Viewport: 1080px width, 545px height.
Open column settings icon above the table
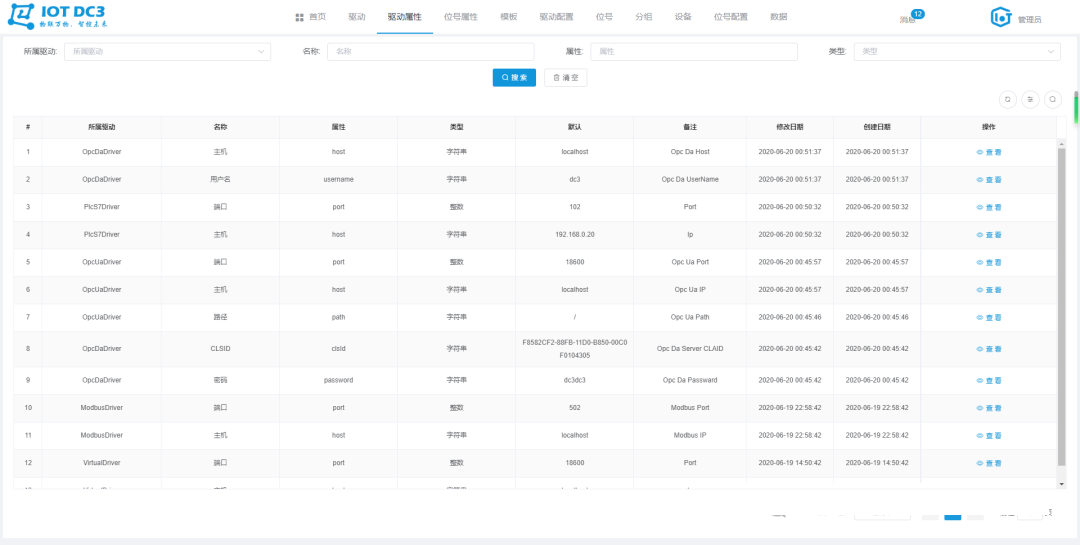(x=1030, y=99)
